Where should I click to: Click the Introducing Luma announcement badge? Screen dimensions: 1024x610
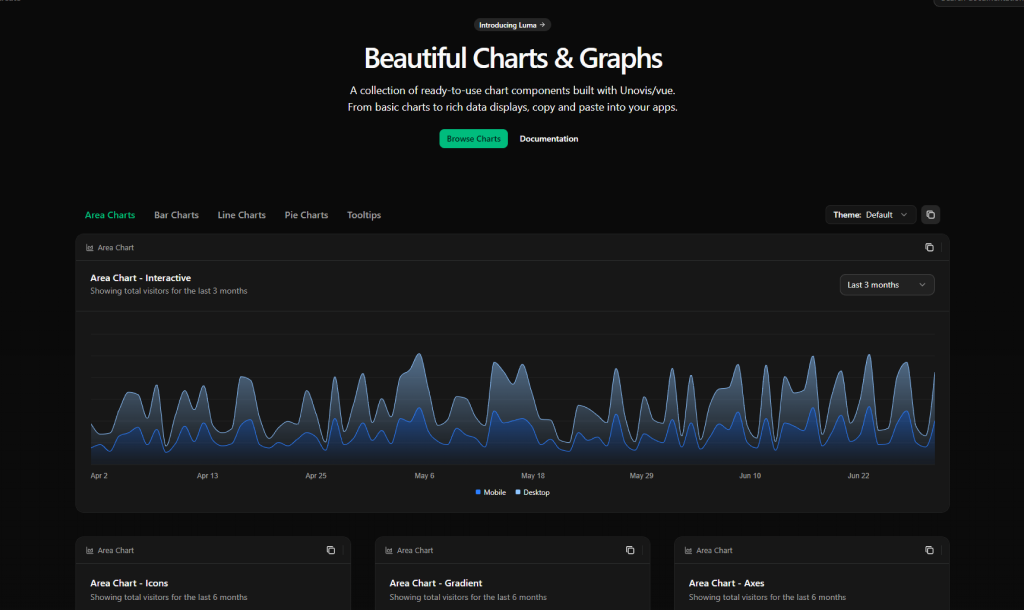pos(512,24)
